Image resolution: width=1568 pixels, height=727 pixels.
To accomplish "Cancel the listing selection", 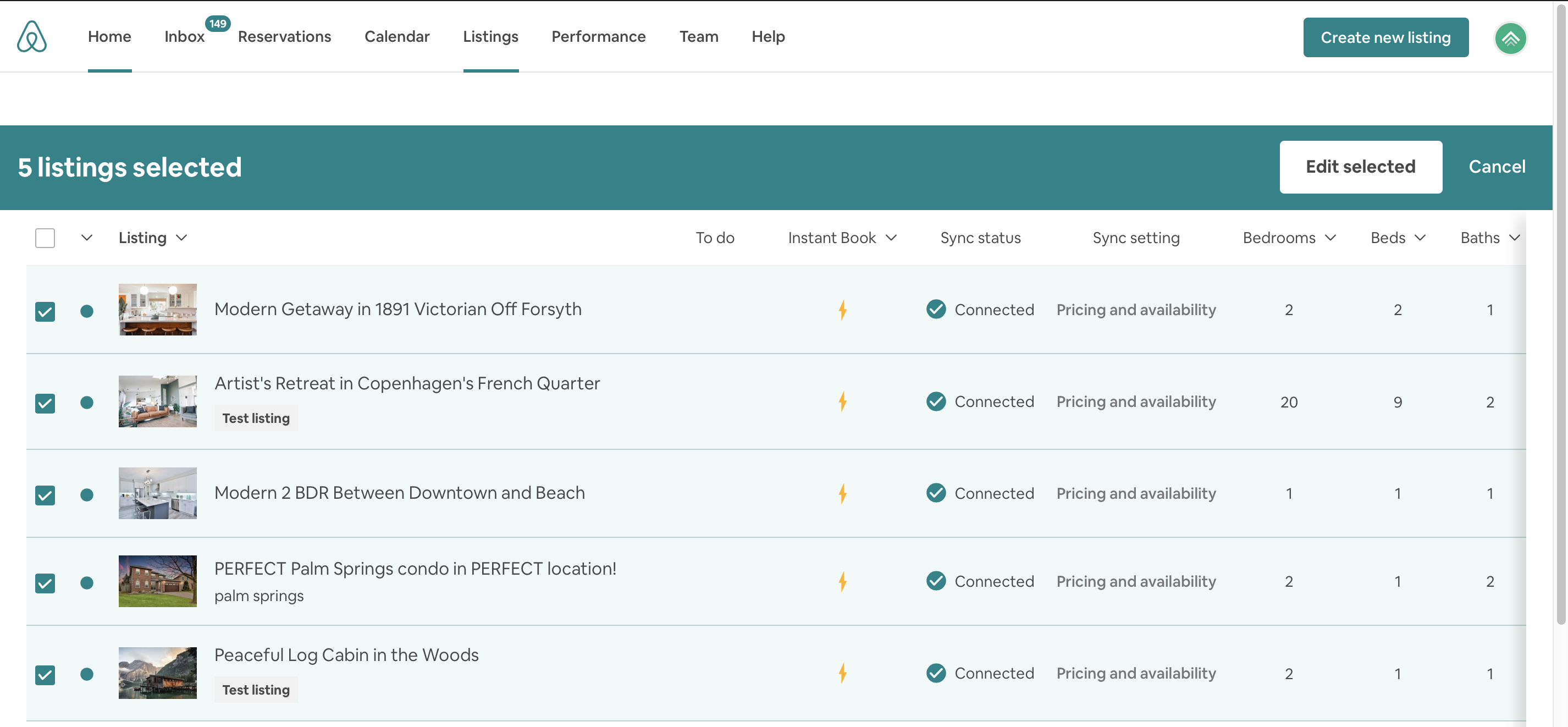I will [x=1497, y=167].
